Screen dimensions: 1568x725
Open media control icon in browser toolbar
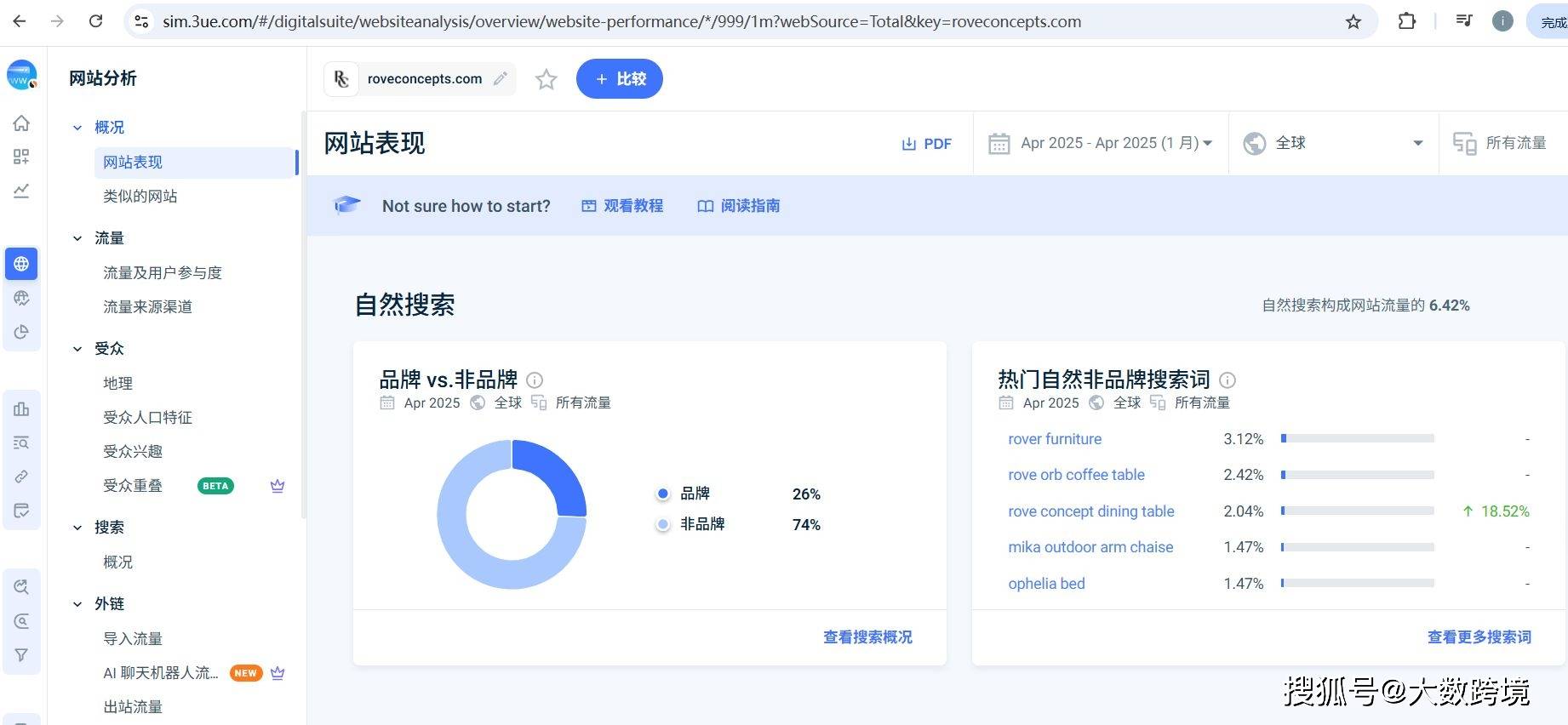pyautogui.click(x=1464, y=20)
